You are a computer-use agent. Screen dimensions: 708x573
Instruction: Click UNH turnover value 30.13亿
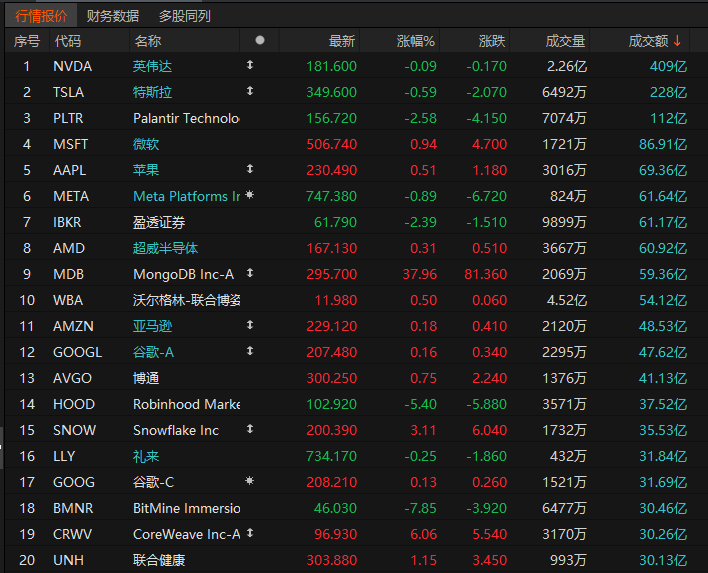[x=663, y=560]
